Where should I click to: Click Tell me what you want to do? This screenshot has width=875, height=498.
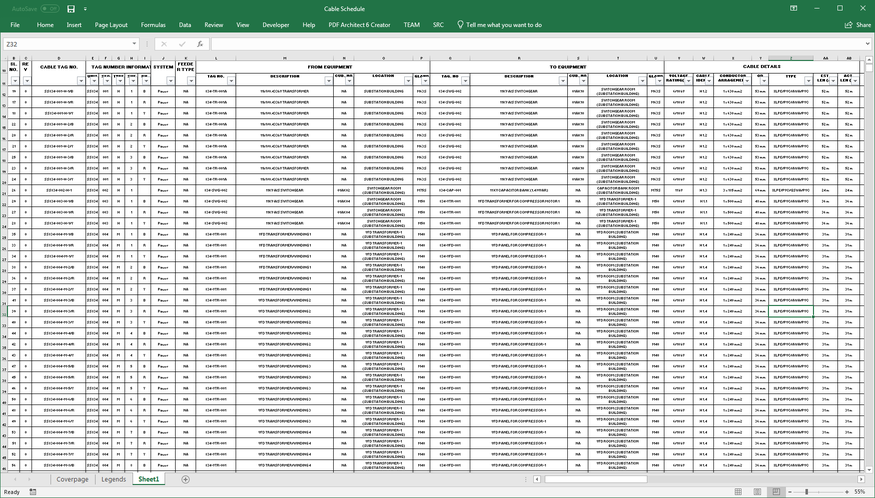[x=504, y=25]
